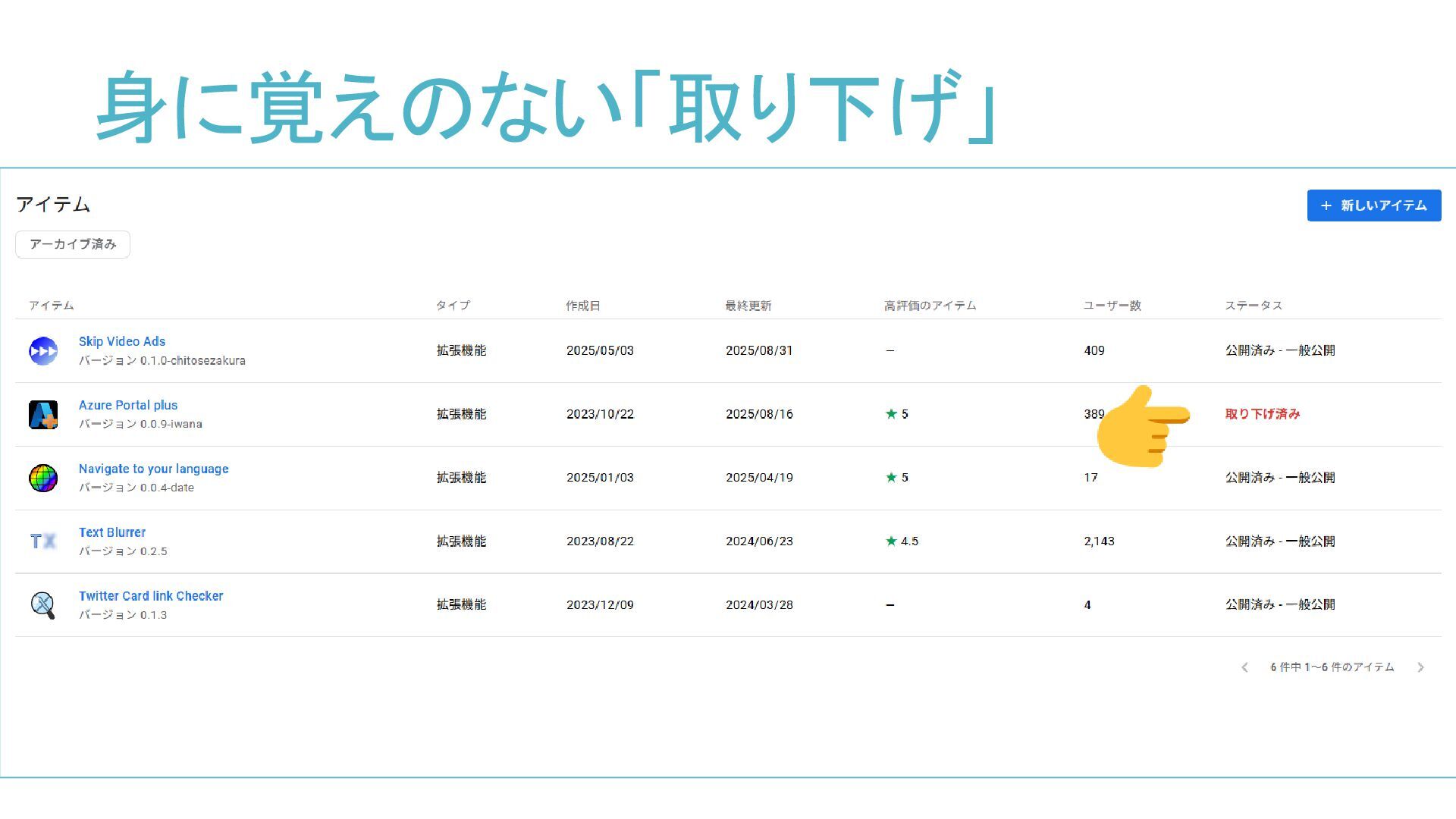Click the Skip Video Ads extension icon
Image resolution: width=1456 pixels, height=819 pixels.
(x=43, y=351)
